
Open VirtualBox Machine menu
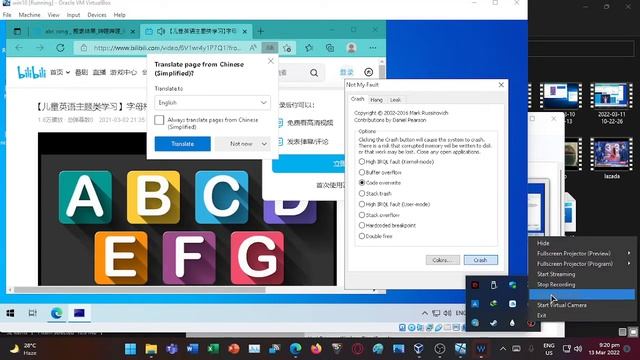click(x=29, y=15)
